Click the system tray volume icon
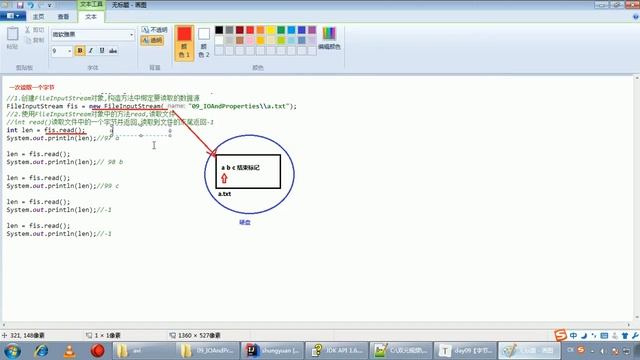Image resolution: width=640 pixels, height=360 pixels. [603, 351]
